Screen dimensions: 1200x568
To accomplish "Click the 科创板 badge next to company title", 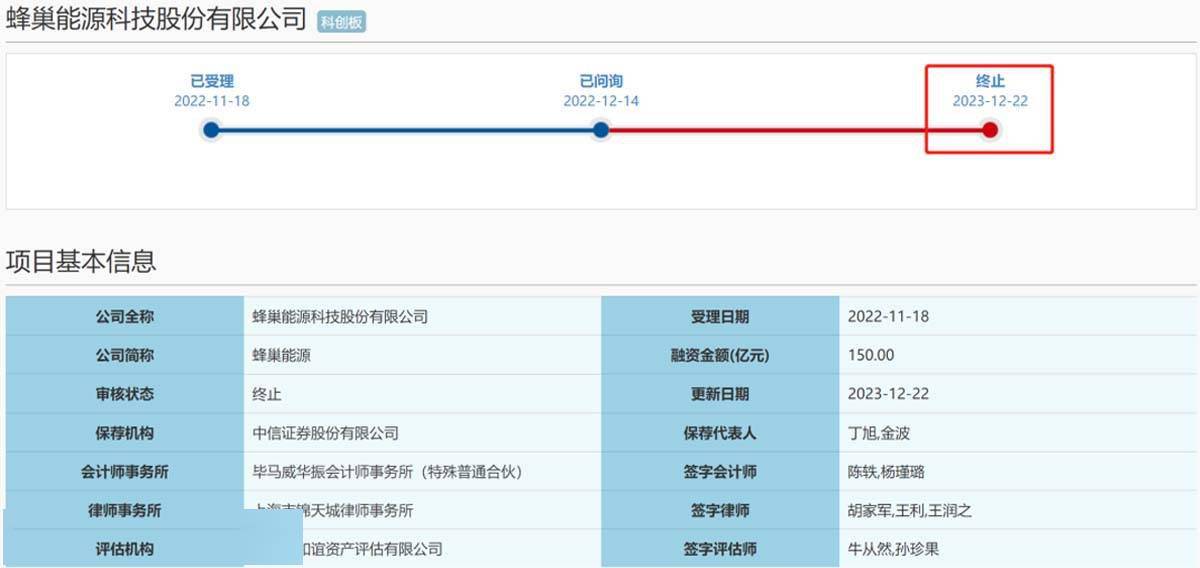I will [x=341, y=22].
